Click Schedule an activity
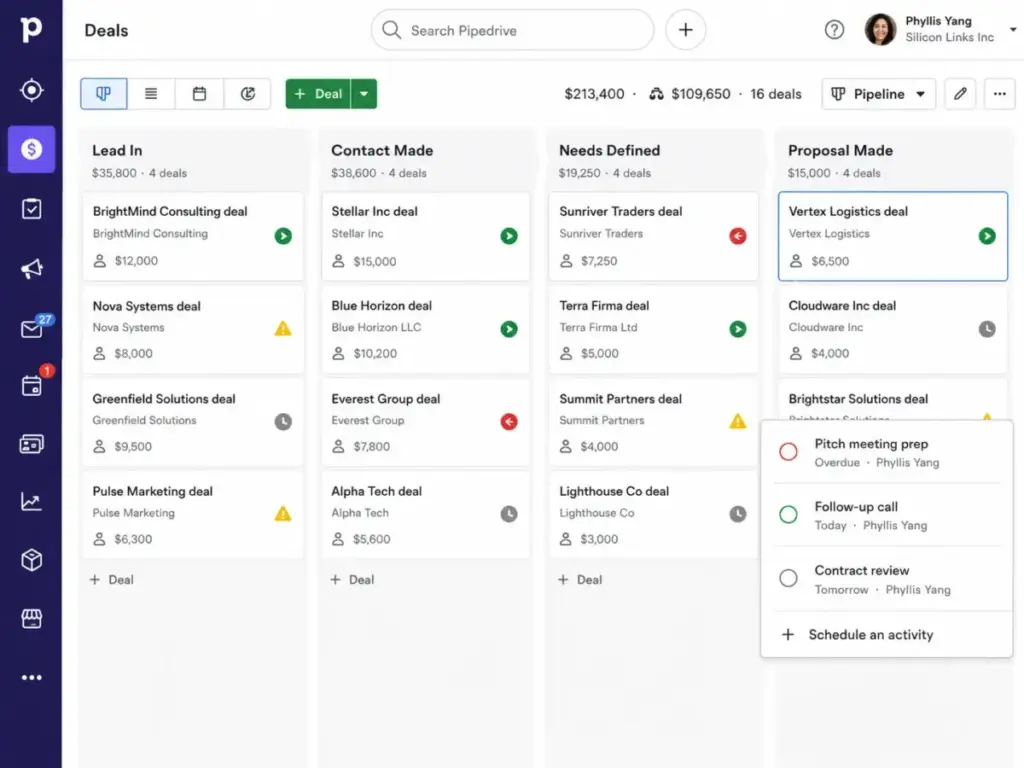 click(x=857, y=635)
